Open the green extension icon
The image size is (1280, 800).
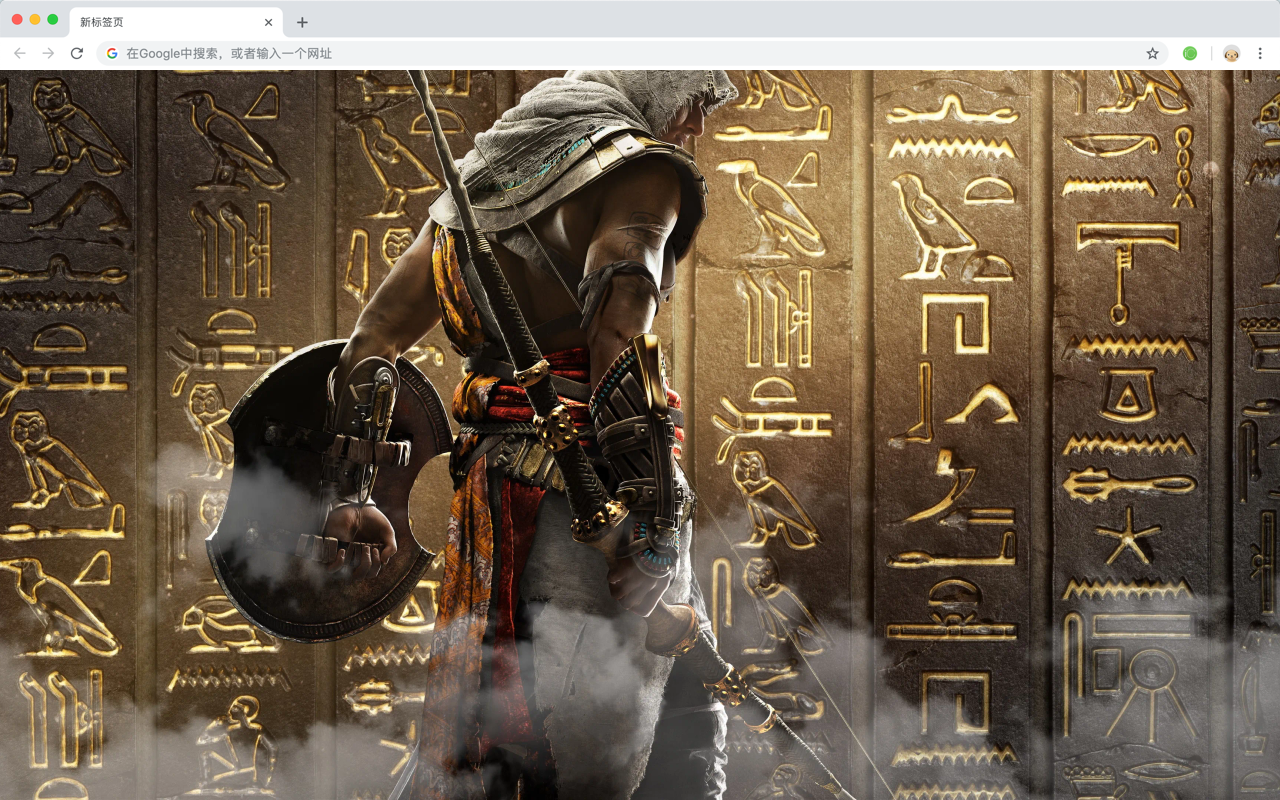[1190, 53]
